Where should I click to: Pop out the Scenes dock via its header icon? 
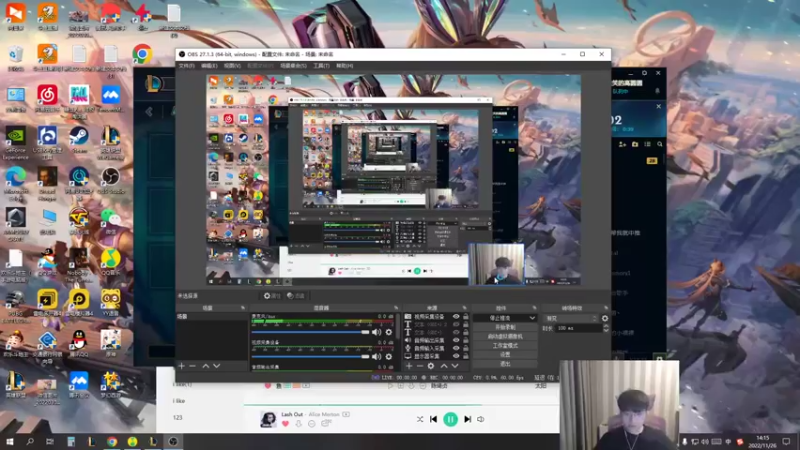click(243, 308)
